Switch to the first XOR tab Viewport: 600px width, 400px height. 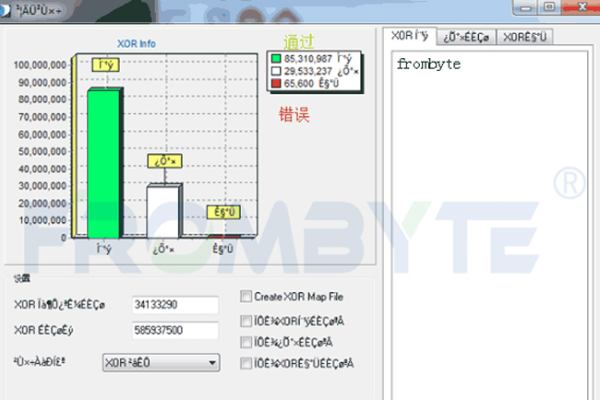410,37
